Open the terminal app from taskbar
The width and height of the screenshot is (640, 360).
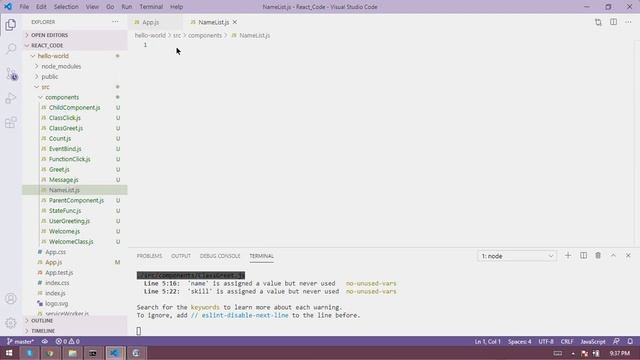93,353
